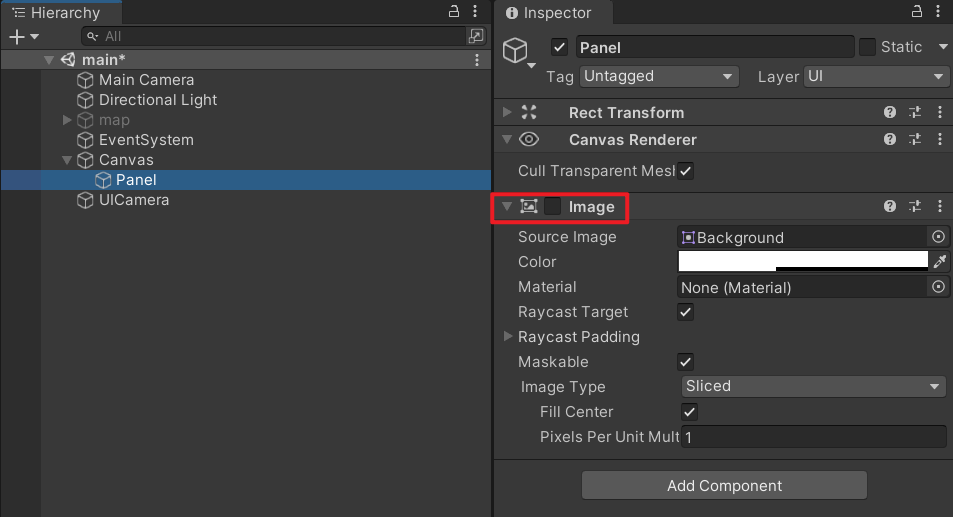This screenshot has width=953, height=517.
Task: Open the Material object picker
Action: tap(938, 287)
